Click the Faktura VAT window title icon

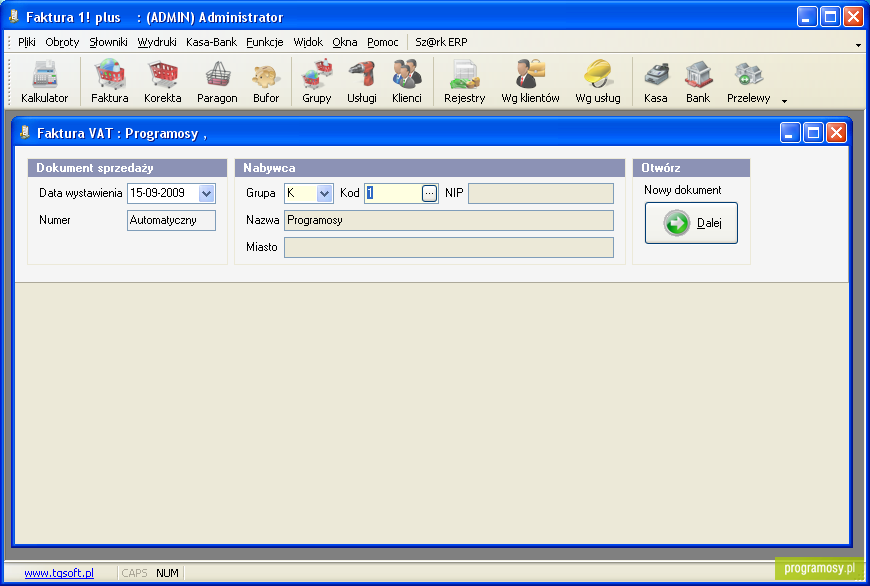(24, 132)
